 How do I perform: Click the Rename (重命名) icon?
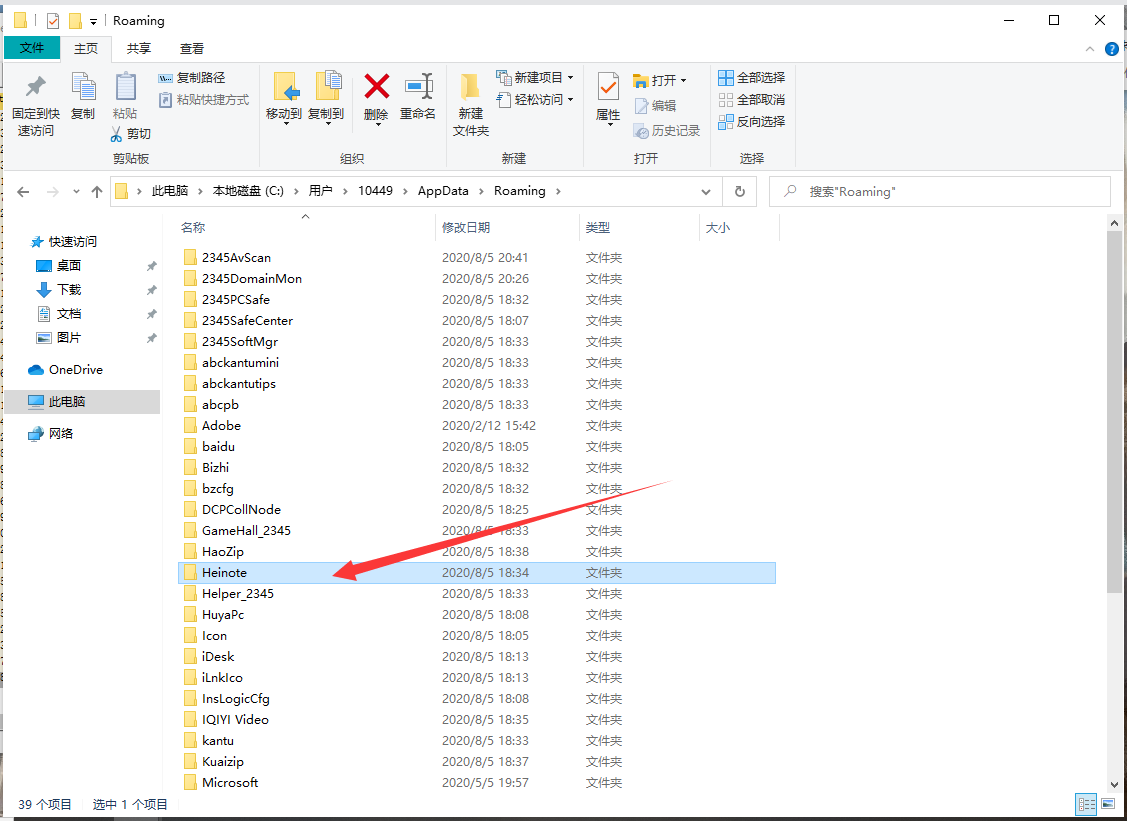pos(418,87)
